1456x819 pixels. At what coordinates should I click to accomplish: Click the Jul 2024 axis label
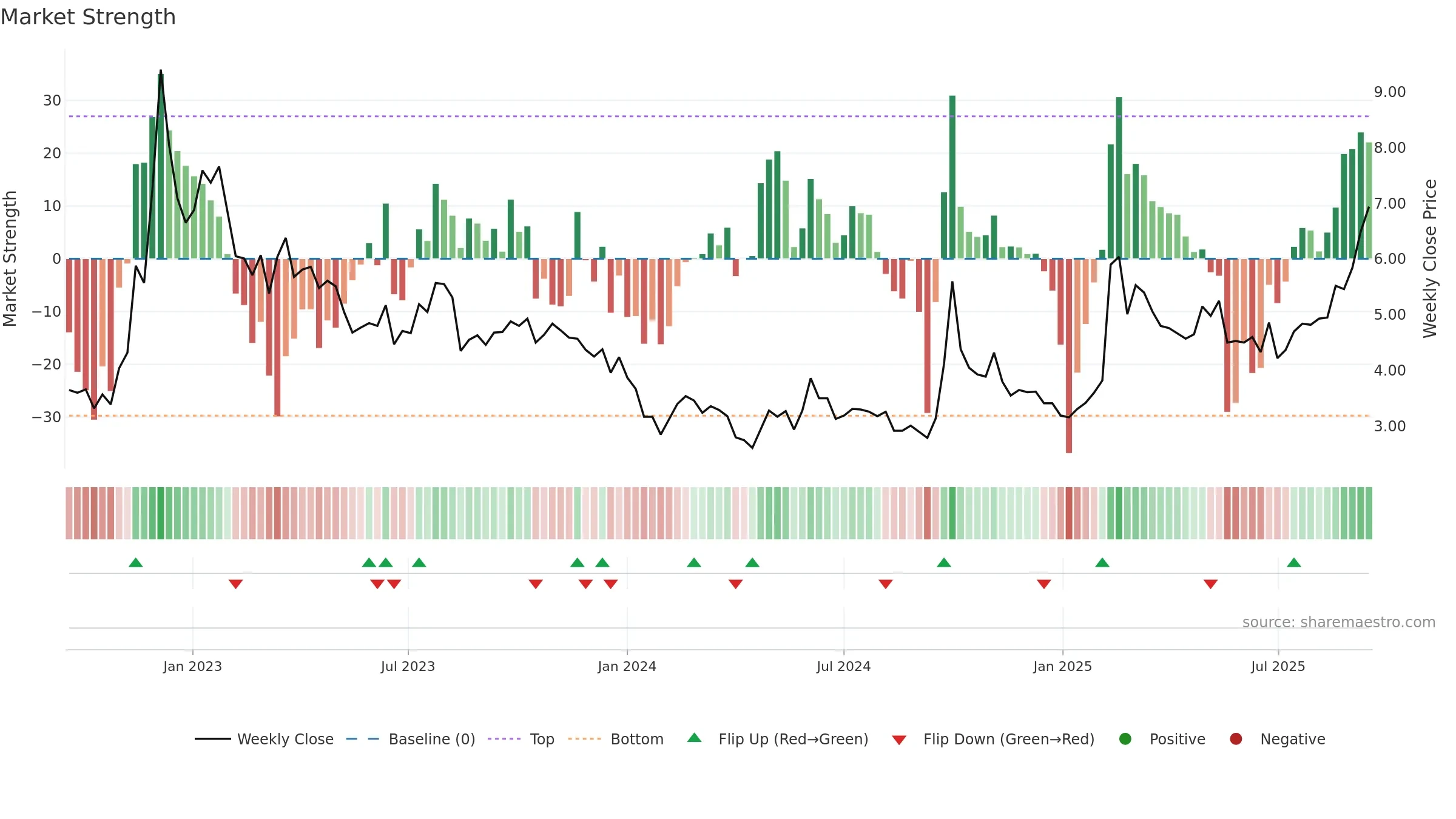pyautogui.click(x=843, y=666)
